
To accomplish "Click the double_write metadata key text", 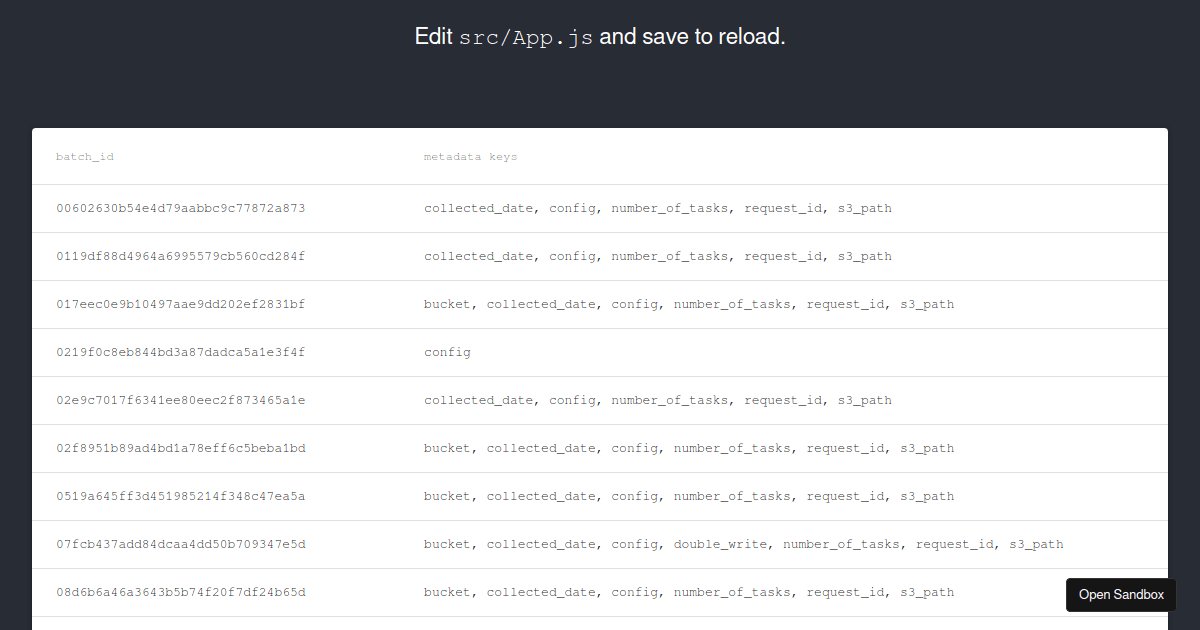I will [721, 544].
